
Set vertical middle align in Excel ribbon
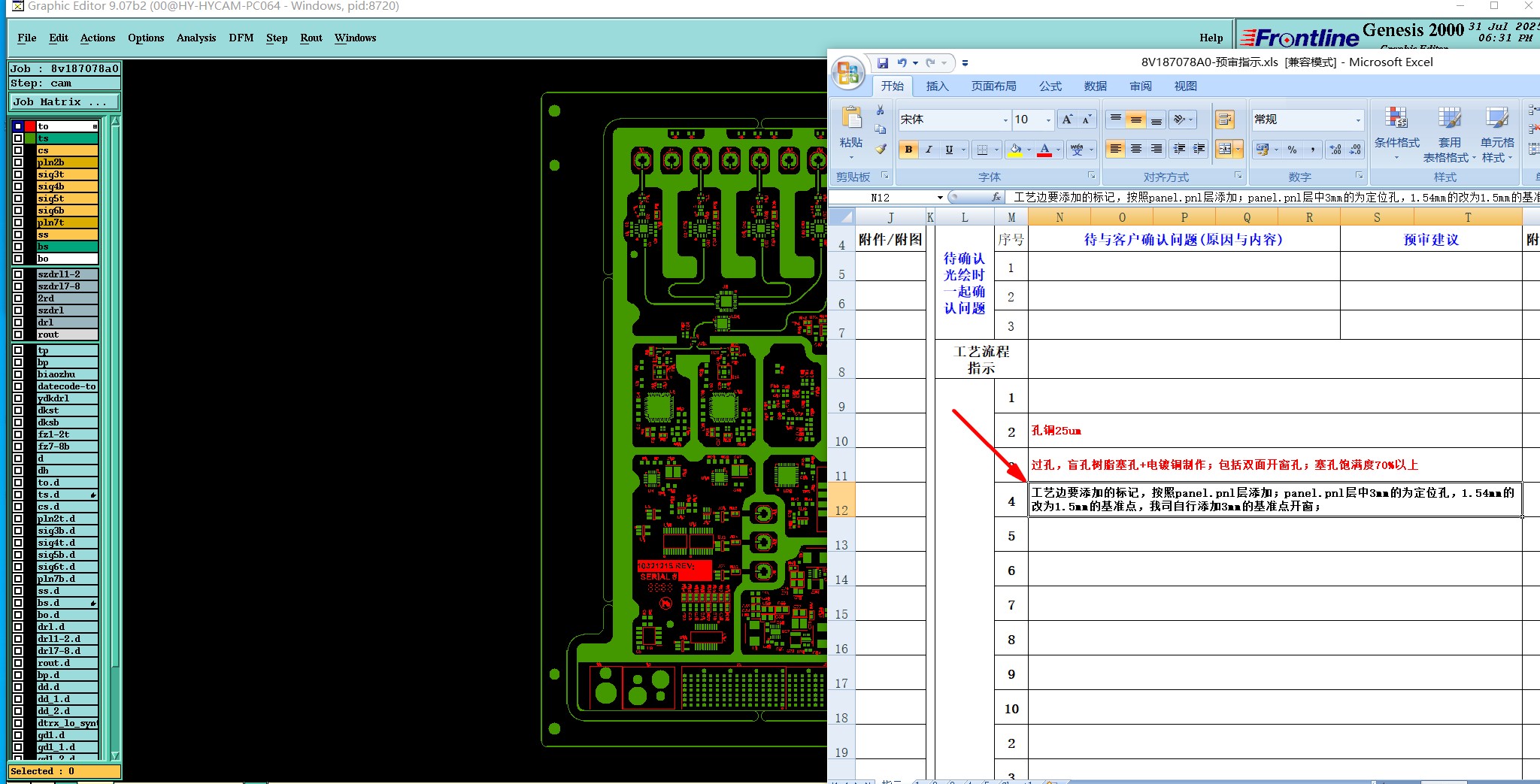tap(1136, 120)
